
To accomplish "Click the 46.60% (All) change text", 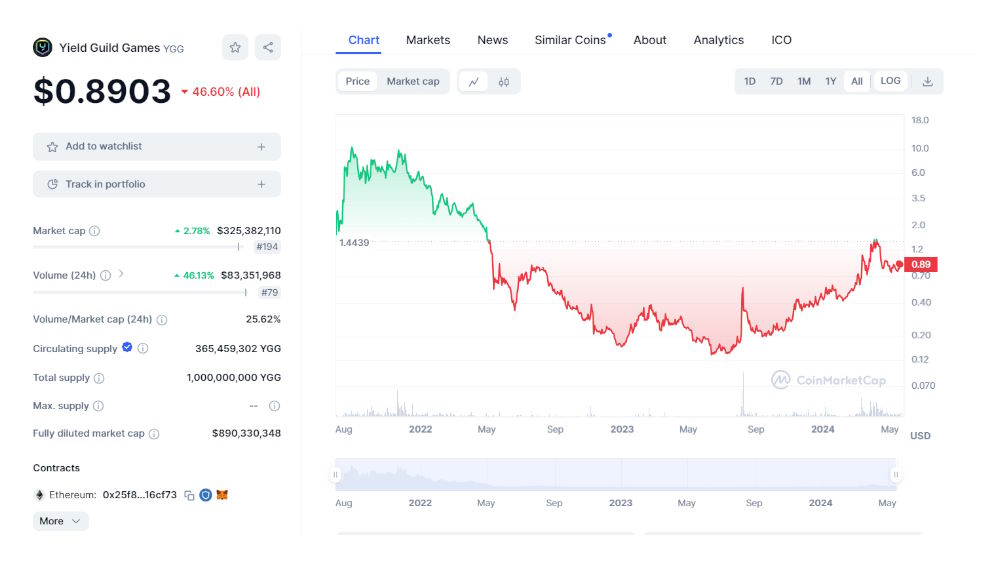I will click(226, 92).
